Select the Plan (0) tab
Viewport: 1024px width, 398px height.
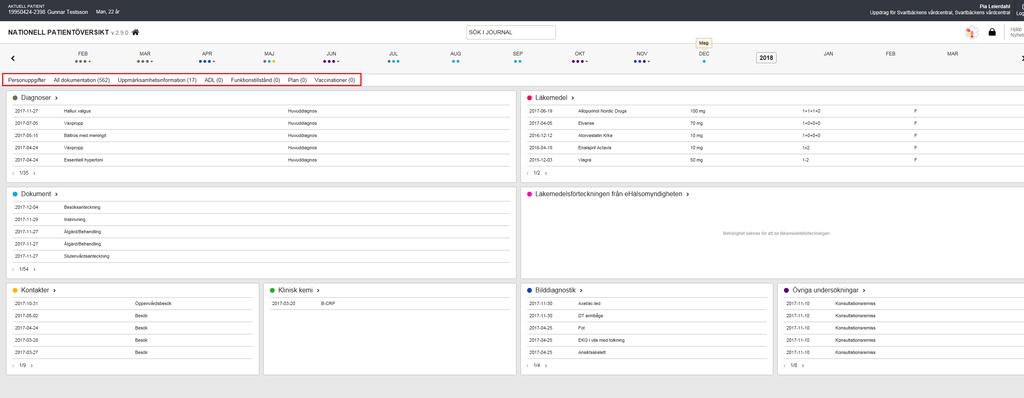point(297,80)
